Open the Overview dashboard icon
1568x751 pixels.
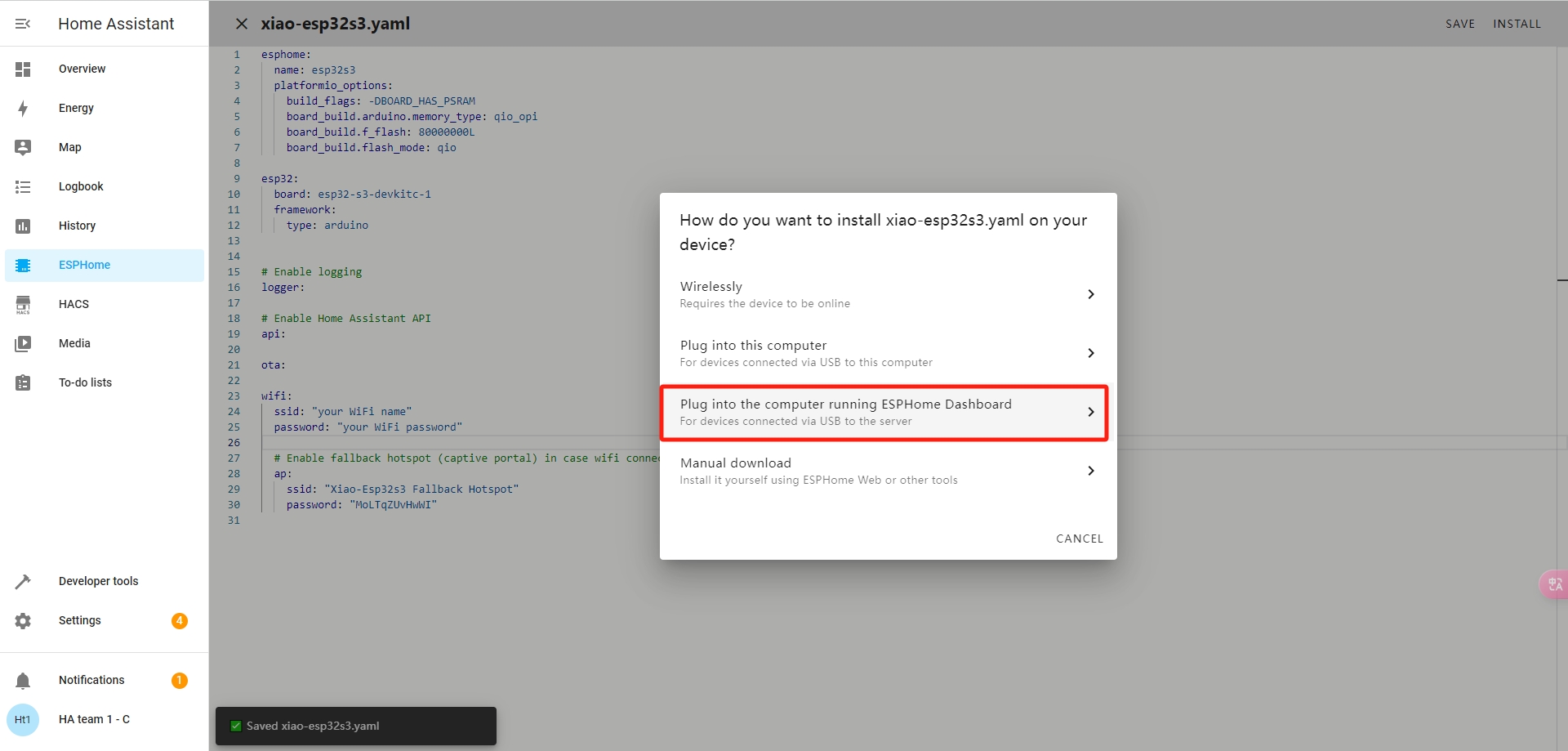(23, 69)
